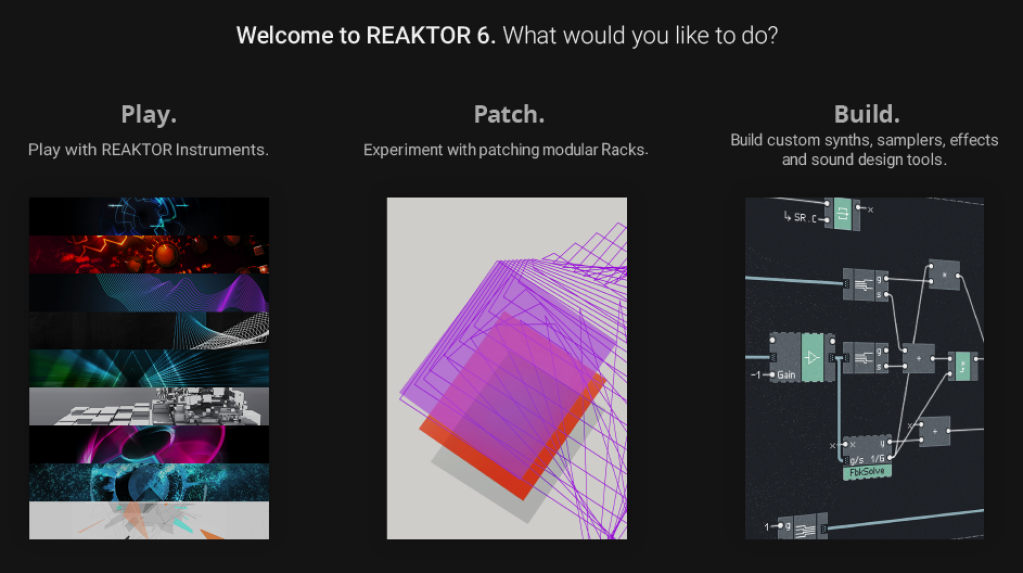Open the Patch modular racks image
Screen dimensions: 1023x573
pyautogui.click(x=507, y=368)
